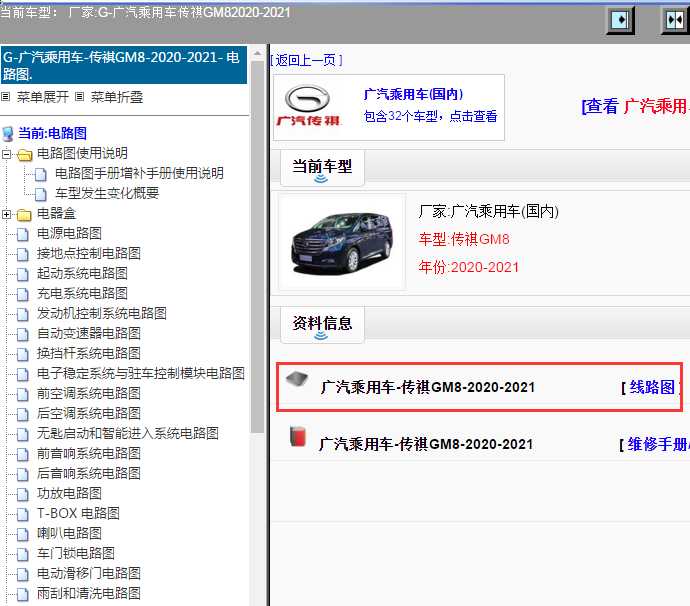
Task: Click the document icon for 后空调系统电路图
Action: (22, 414)
